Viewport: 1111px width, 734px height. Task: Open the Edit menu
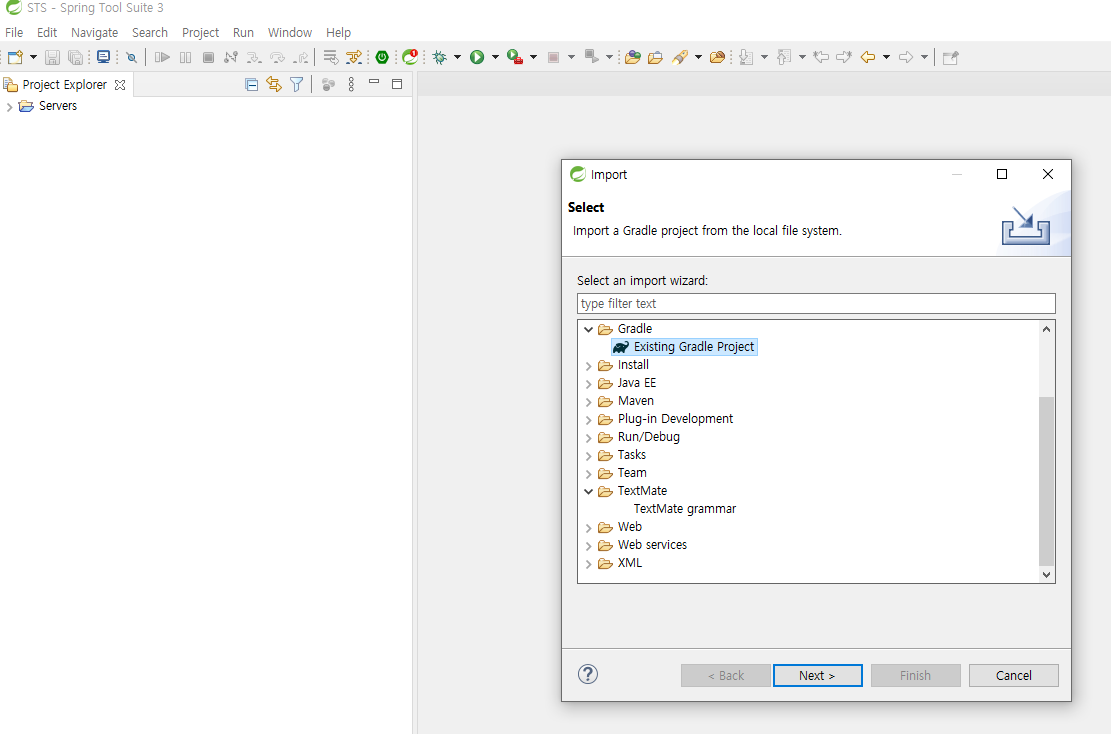pyautogui.click(x=47, y=33)
